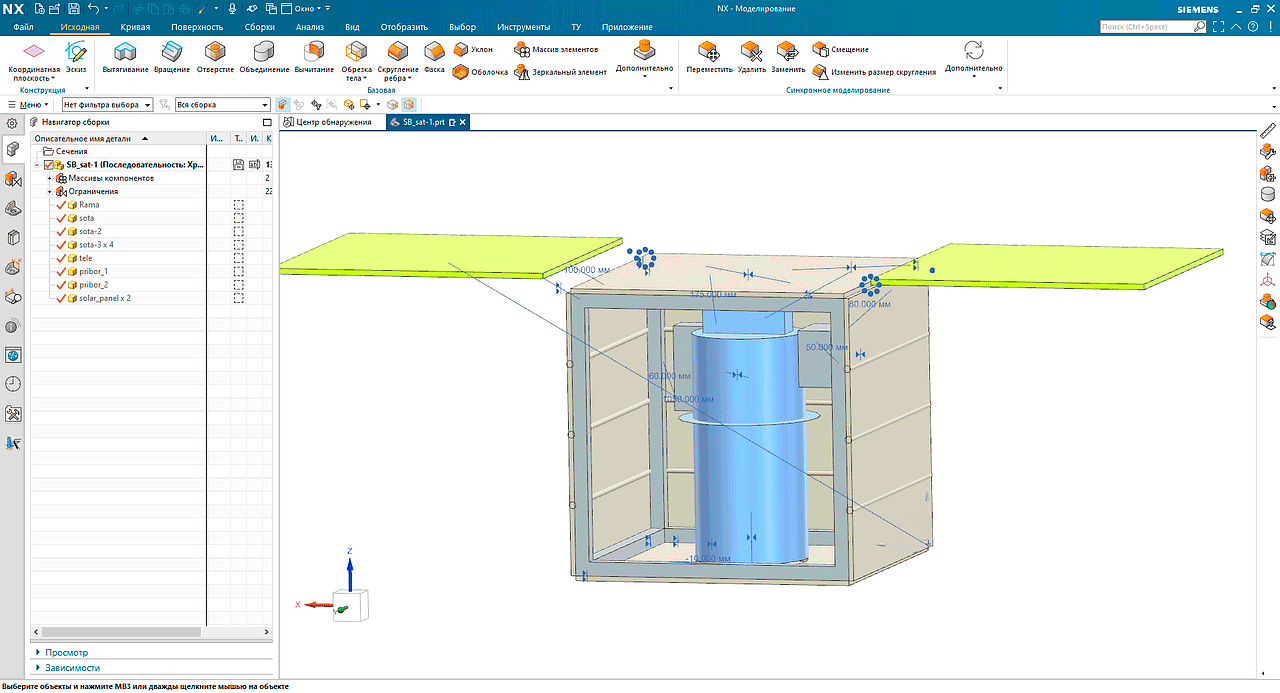This screenshot has height=693, width=1280.
Task: Open the settings gear in resource bar
Action: (12, 123)
